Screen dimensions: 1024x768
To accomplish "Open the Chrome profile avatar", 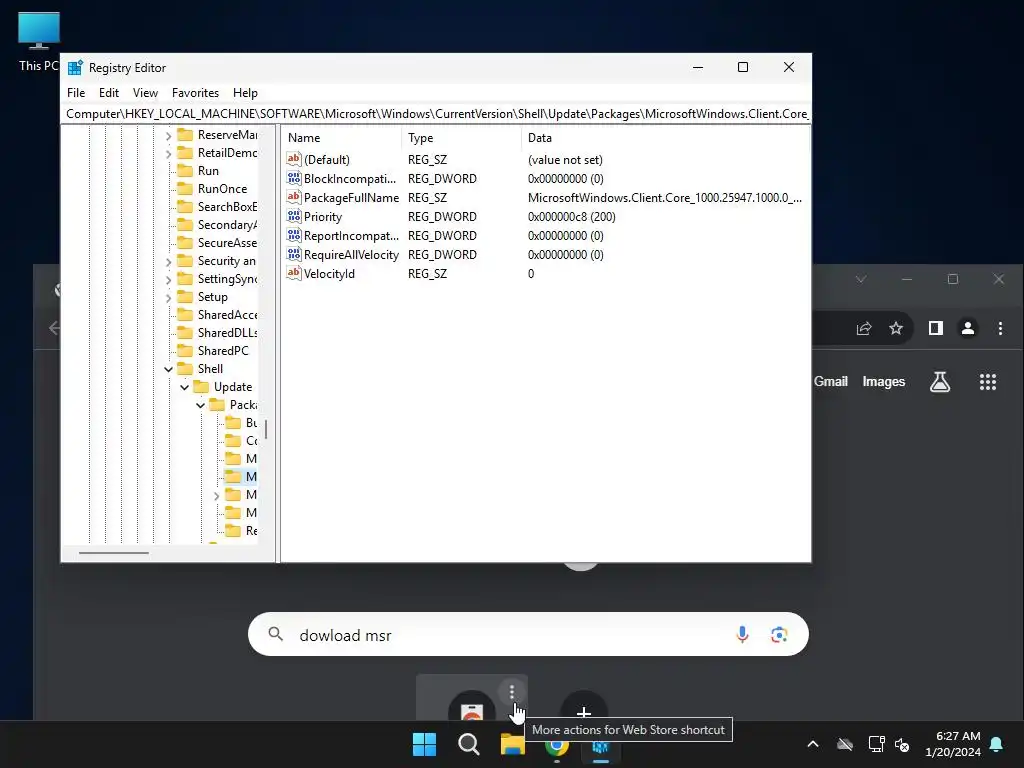I will [968, 328].
